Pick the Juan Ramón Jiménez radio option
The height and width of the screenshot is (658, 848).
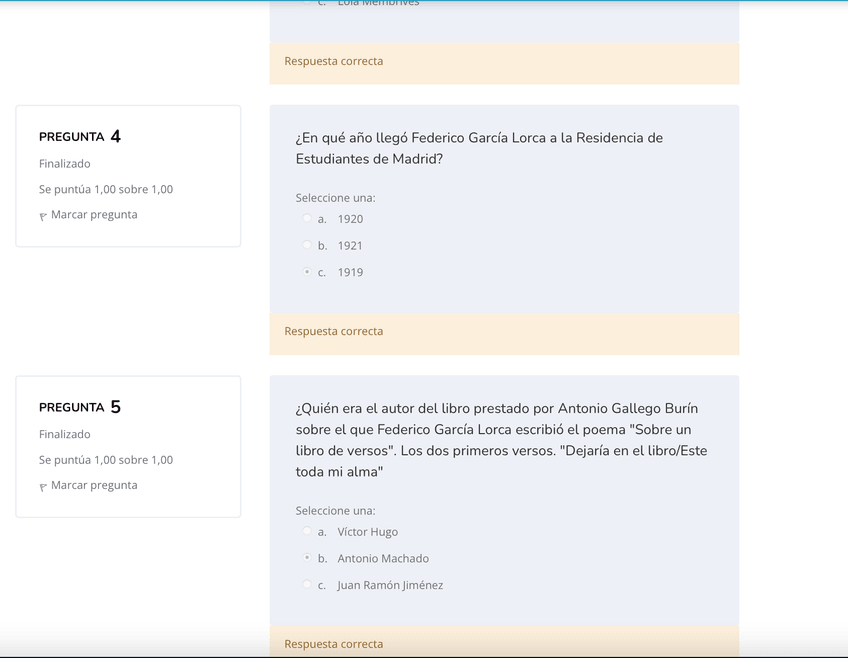[x=307, y=585]
